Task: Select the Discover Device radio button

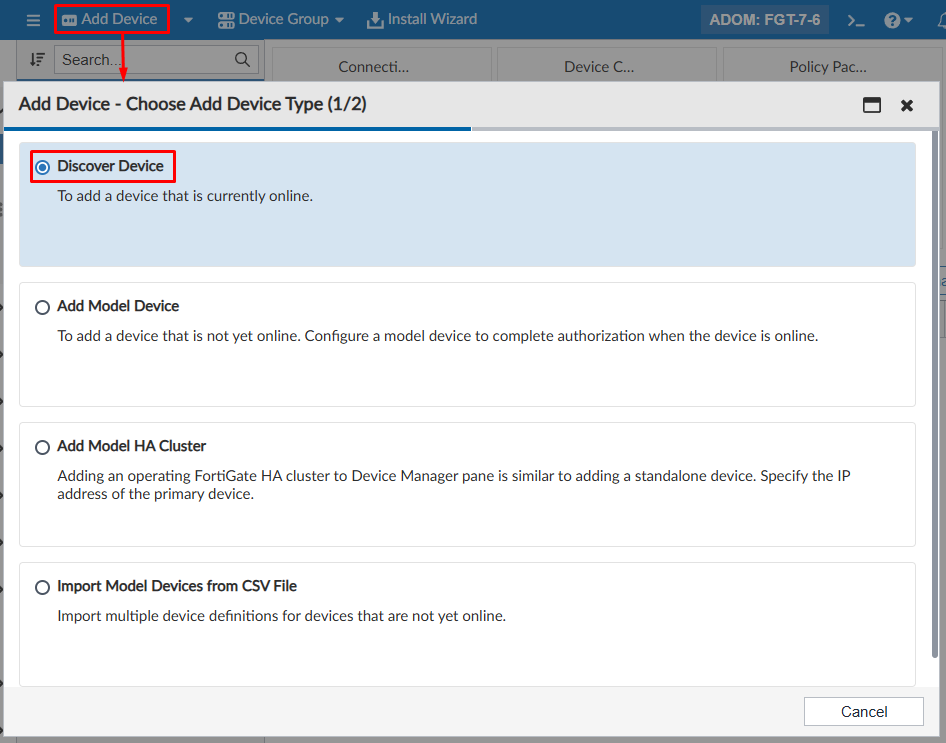Action: point(42,166)
